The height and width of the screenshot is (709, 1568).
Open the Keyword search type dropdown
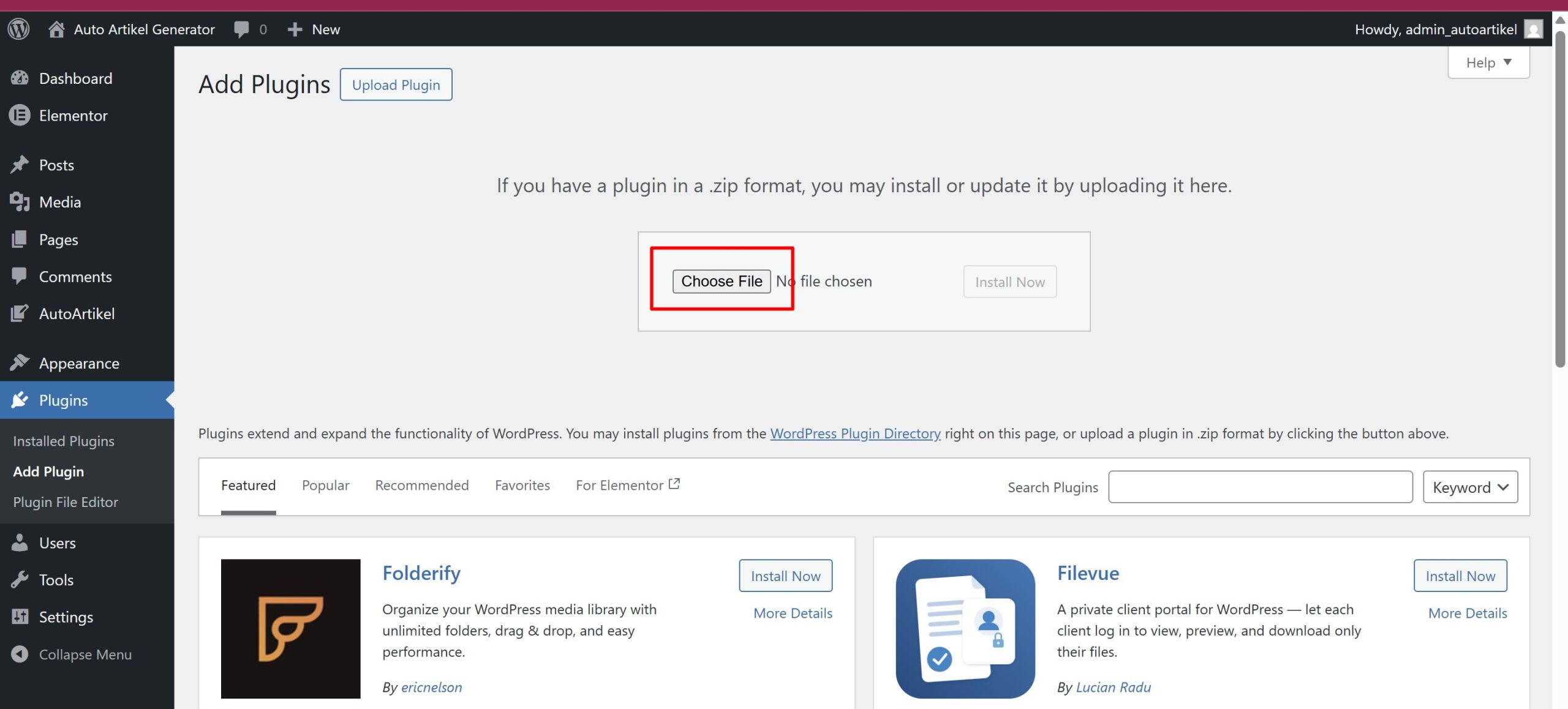tap(1469, 487)
